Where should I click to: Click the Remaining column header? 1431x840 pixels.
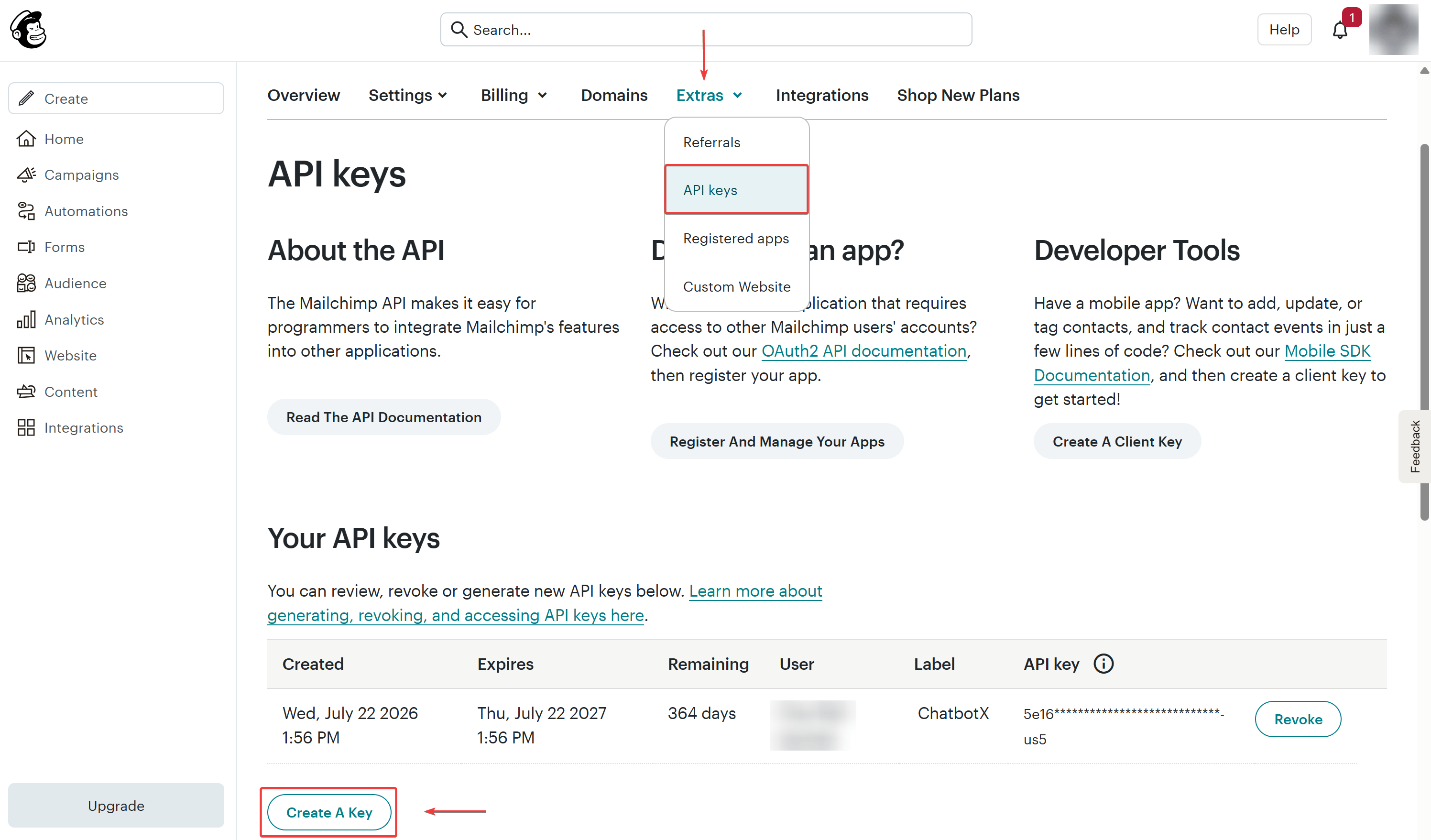(708, 664)
